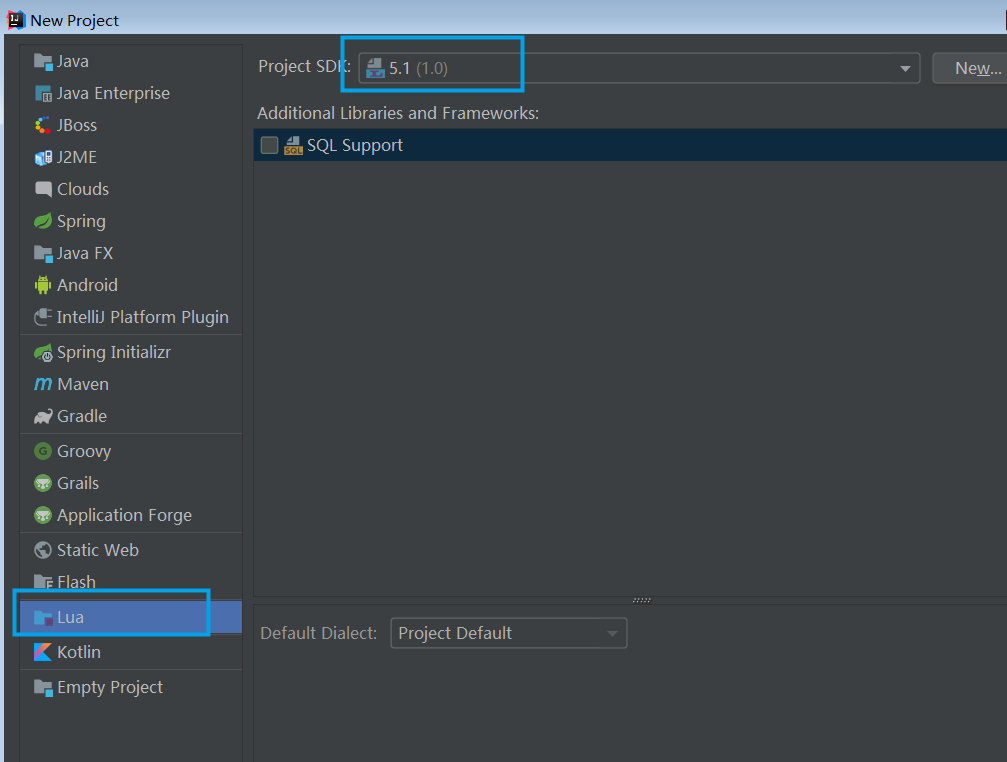
Task: Pick Android from the list
Action: click(131, 285)
